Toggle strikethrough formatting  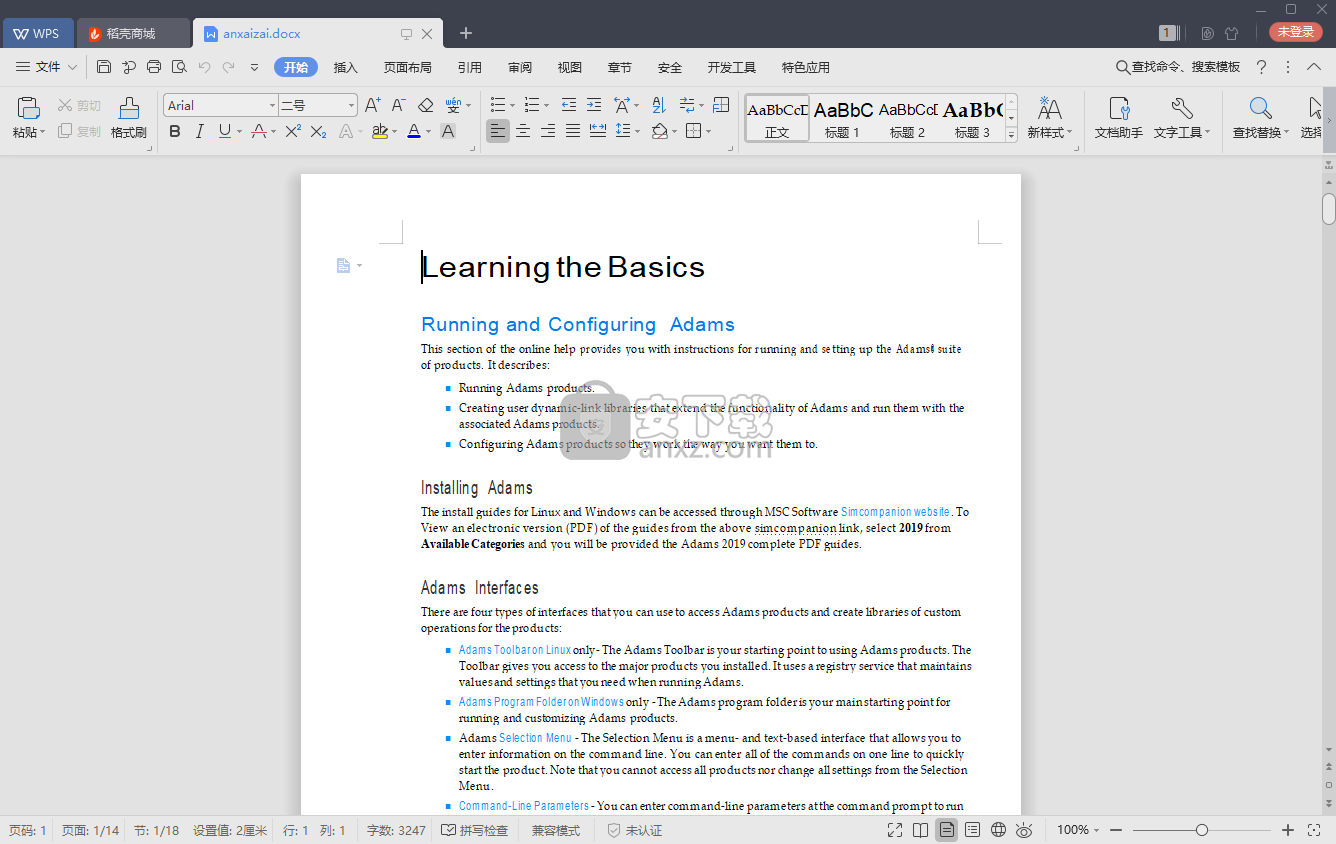259,131
